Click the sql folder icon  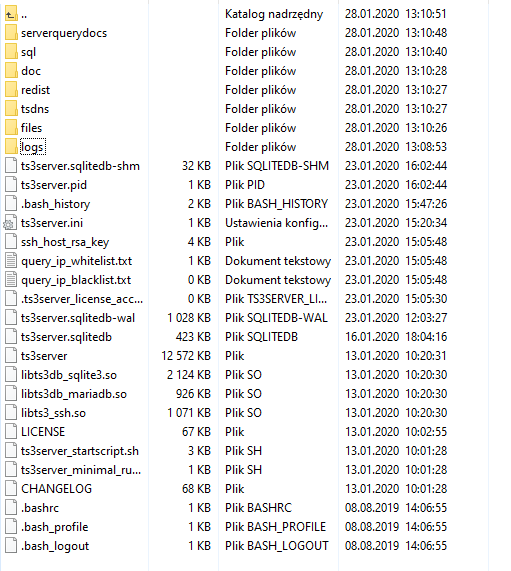point(11,52)
